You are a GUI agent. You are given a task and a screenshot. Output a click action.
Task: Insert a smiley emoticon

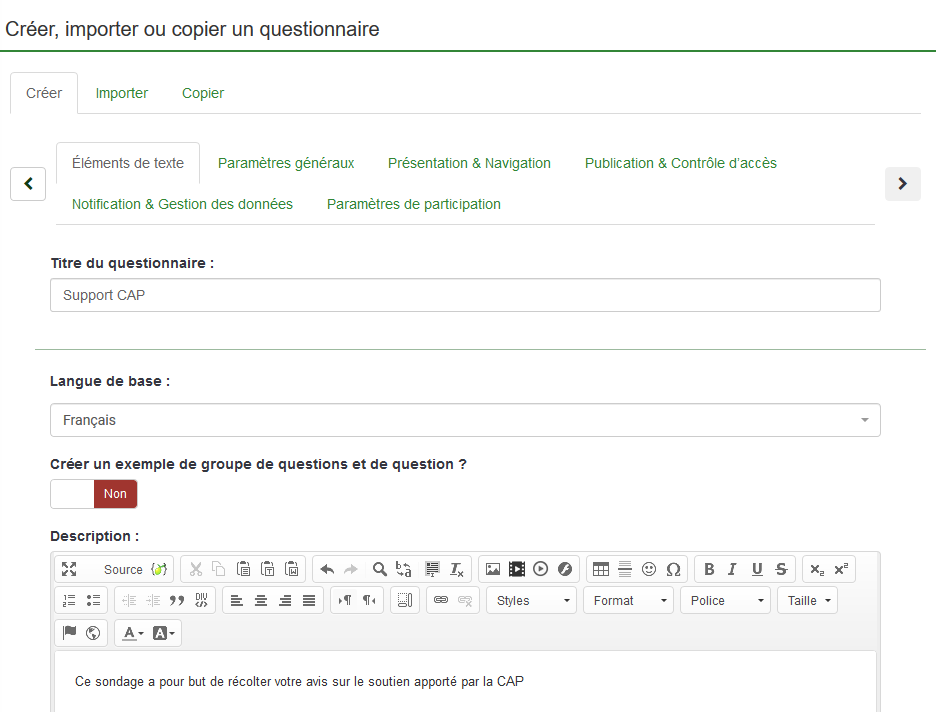coord(649,569)
